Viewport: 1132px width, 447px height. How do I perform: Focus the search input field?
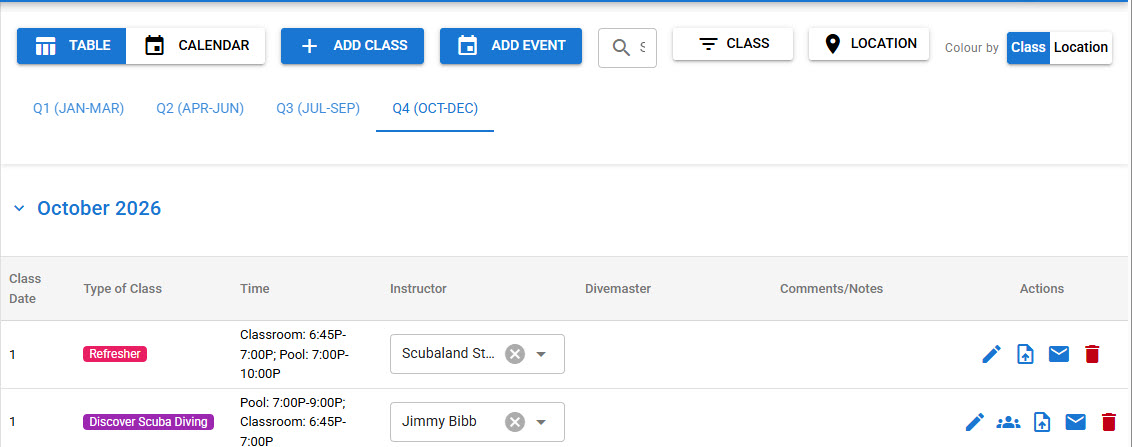[627, 48]
